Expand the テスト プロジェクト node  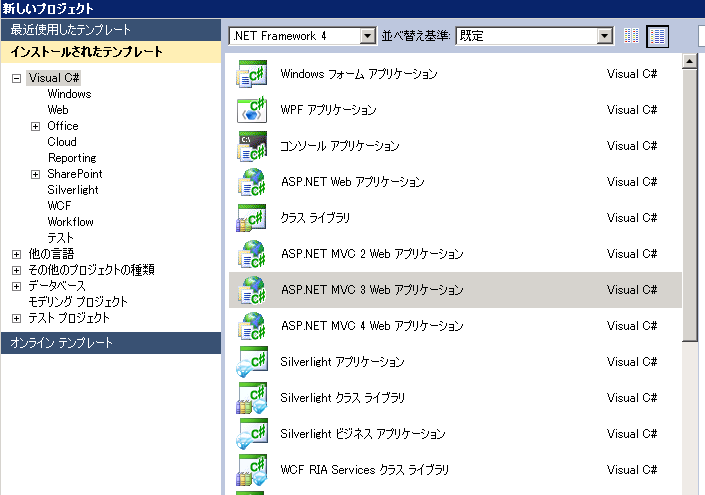point(16,318)
